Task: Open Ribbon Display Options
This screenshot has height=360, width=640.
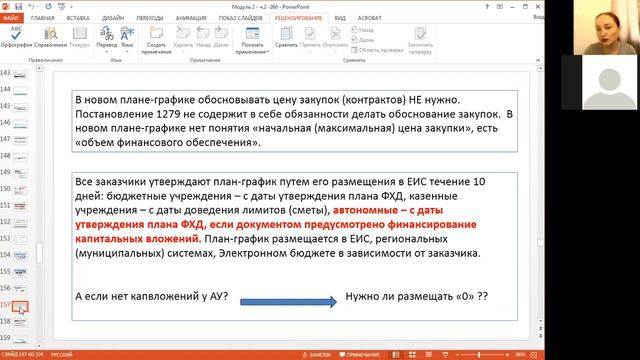Action: (x=500, y=7)
